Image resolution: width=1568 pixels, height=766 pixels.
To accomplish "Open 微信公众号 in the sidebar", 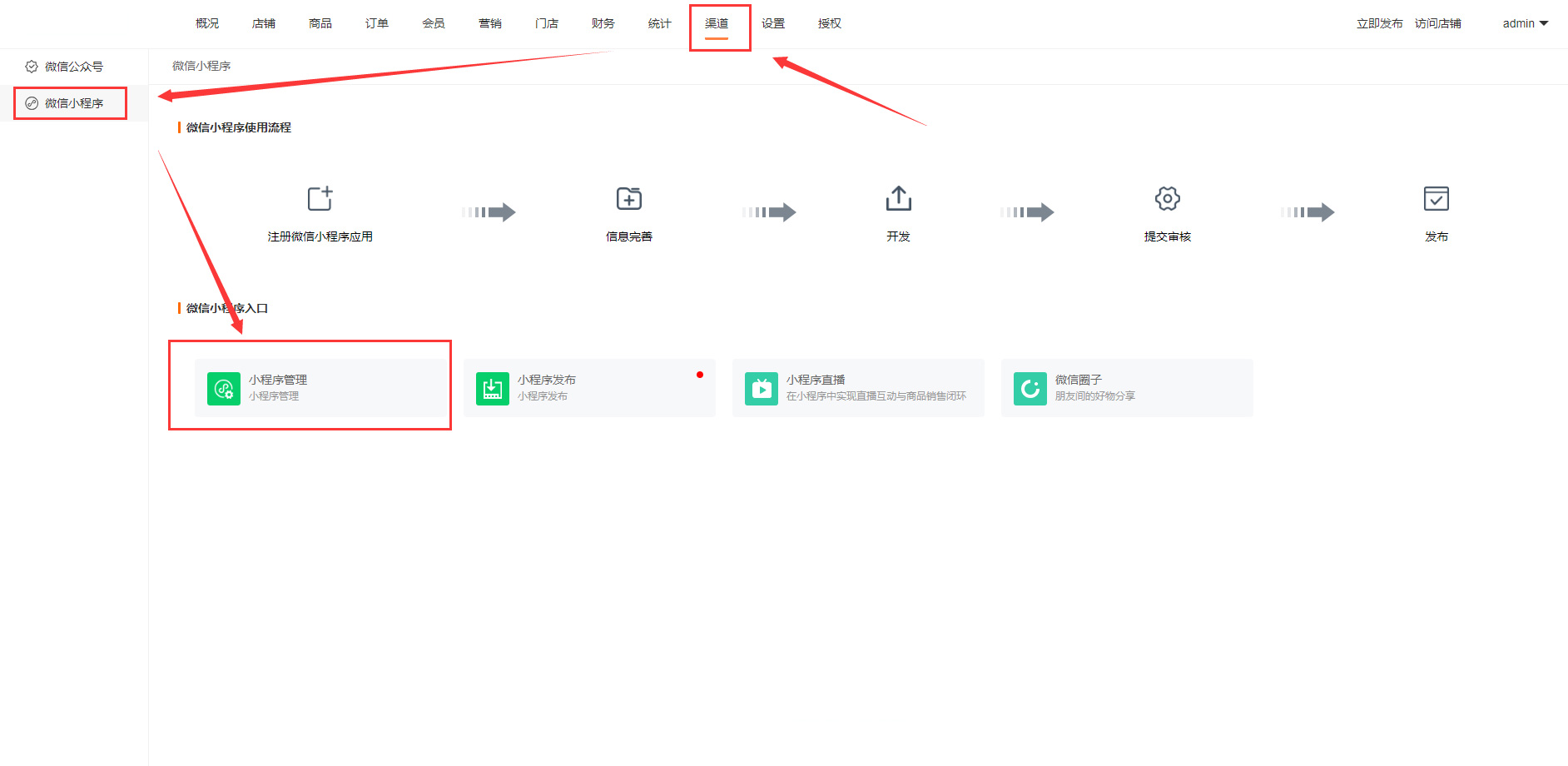I will click(x=74, y=67).
